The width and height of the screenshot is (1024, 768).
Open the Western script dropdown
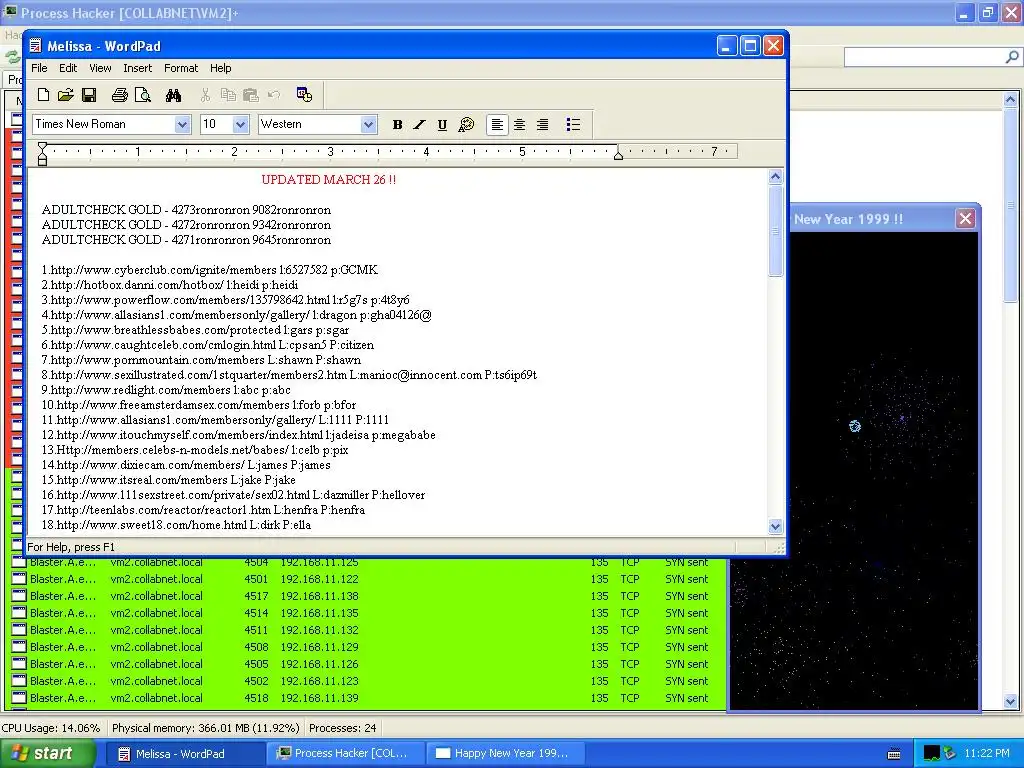[368, 124]
